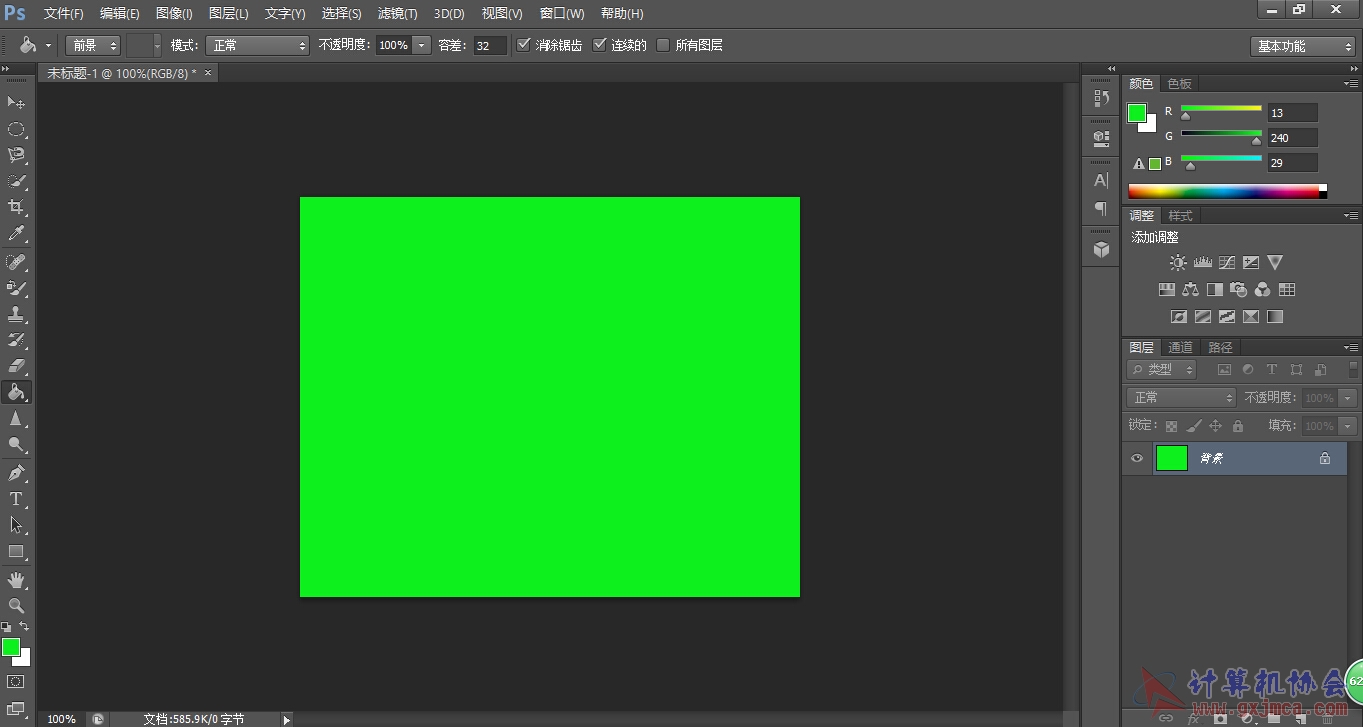Select the Hand tool
The image size is (1363, 727).
pos(16,580)
